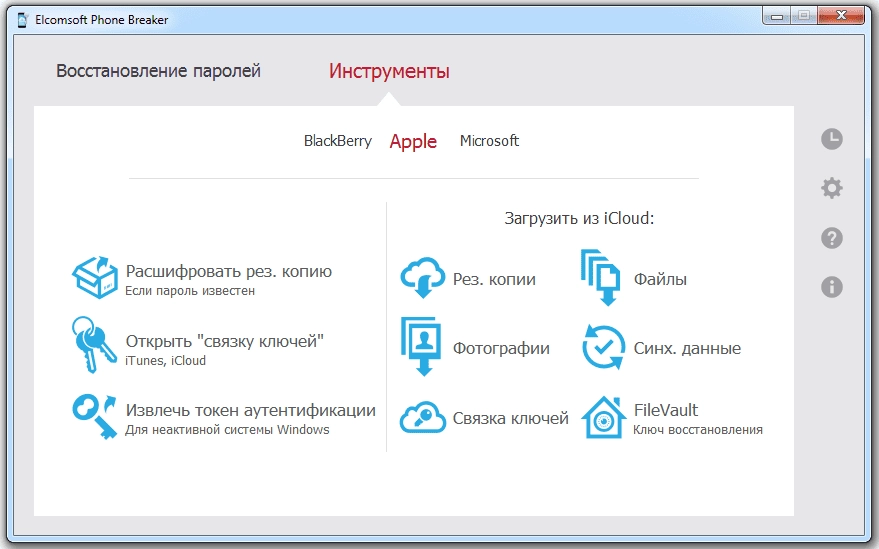
Task: Open settings via the gear icon
Action: [832, 188]
